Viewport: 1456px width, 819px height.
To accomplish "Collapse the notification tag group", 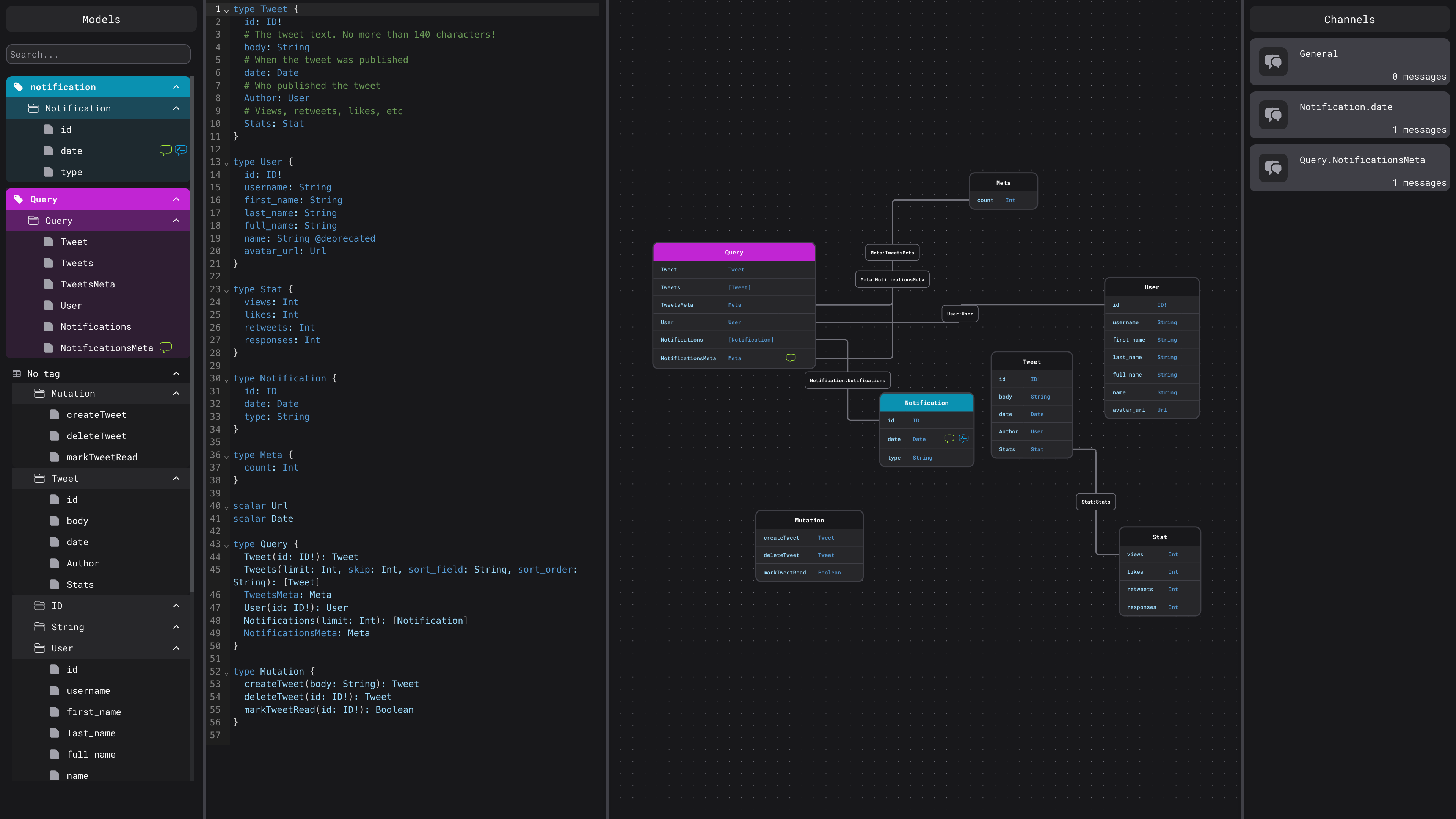I will (176, 87).
